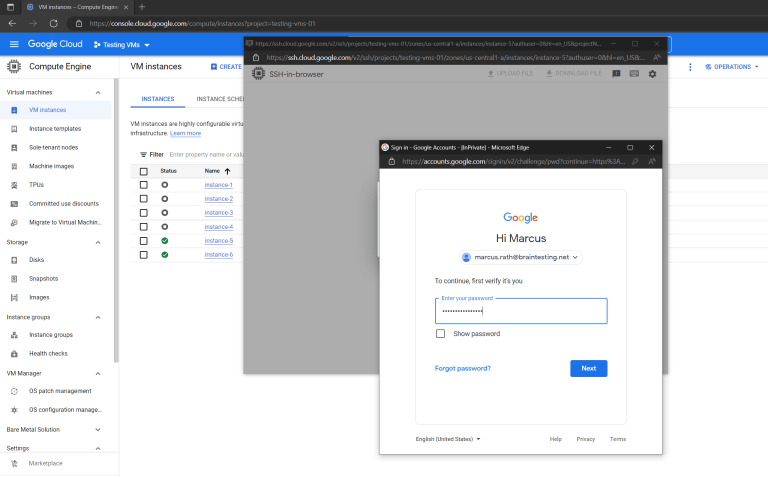The image size is (768, 477).
Task: Select the checkbox for instance-1
Action: coord(144,185)
